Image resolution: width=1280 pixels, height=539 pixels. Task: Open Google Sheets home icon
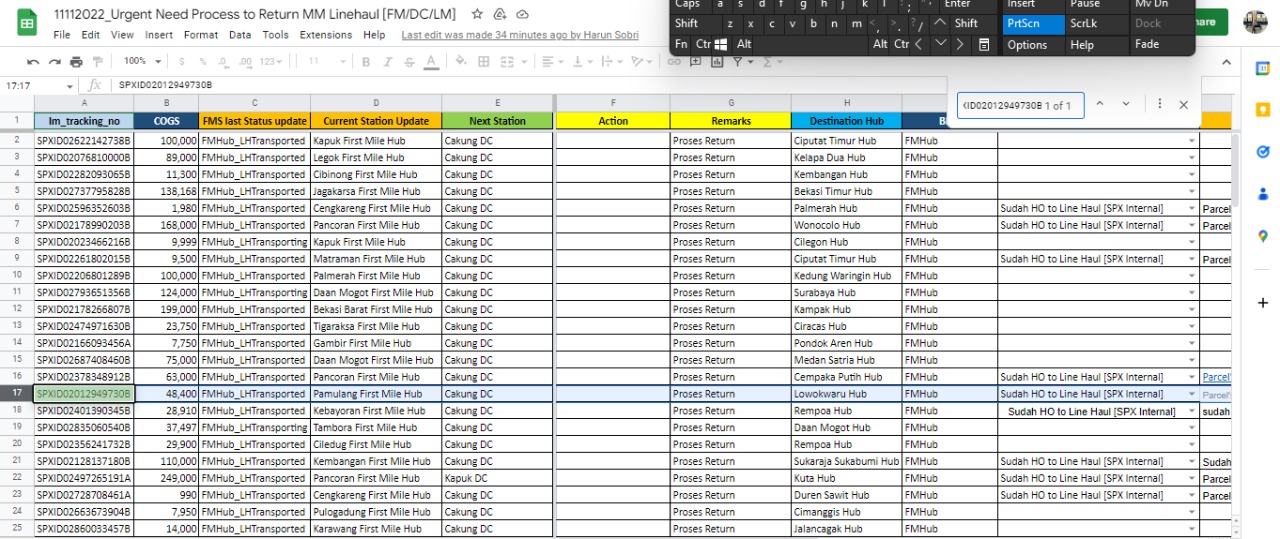[27, 23]
